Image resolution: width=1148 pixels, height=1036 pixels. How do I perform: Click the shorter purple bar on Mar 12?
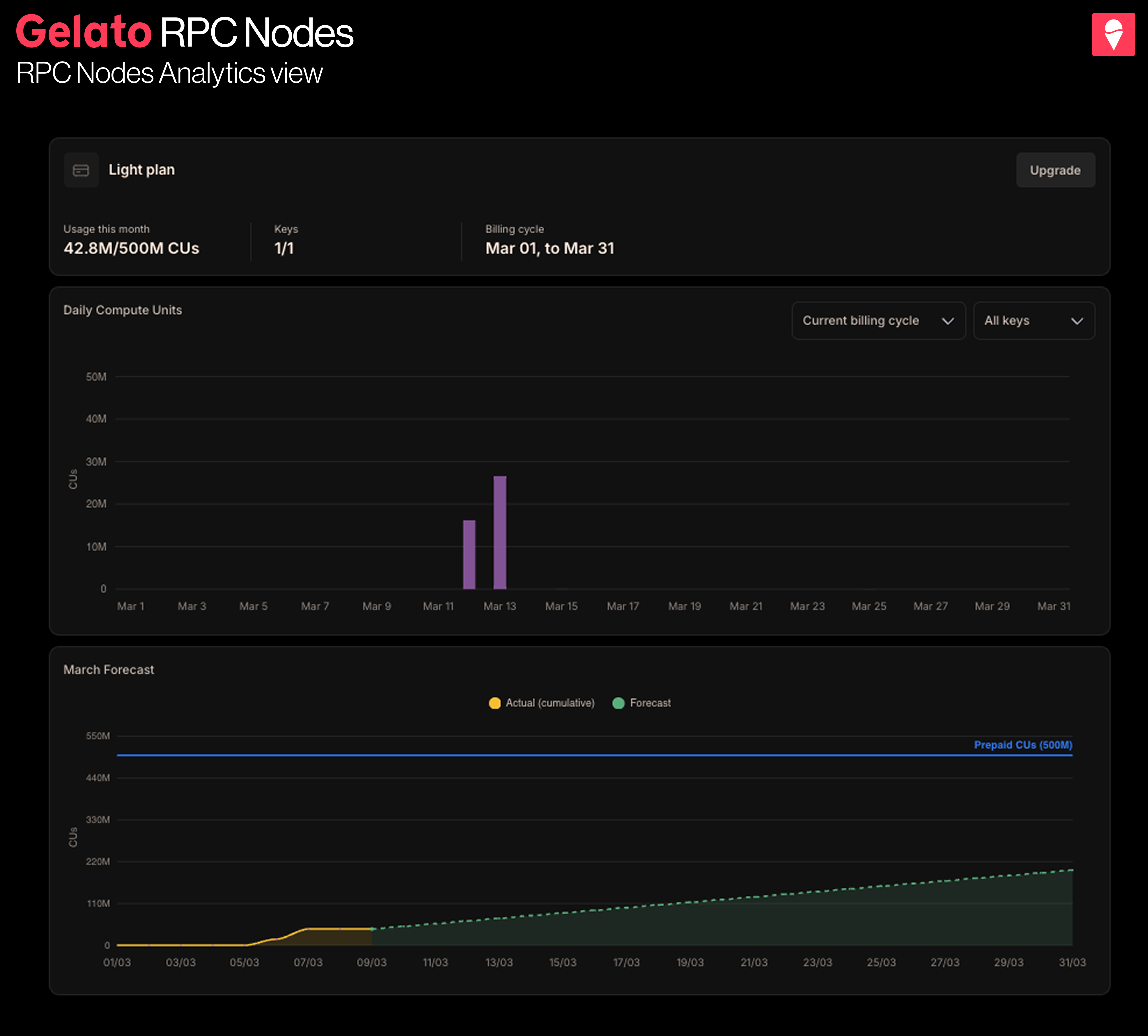(469, 554)
